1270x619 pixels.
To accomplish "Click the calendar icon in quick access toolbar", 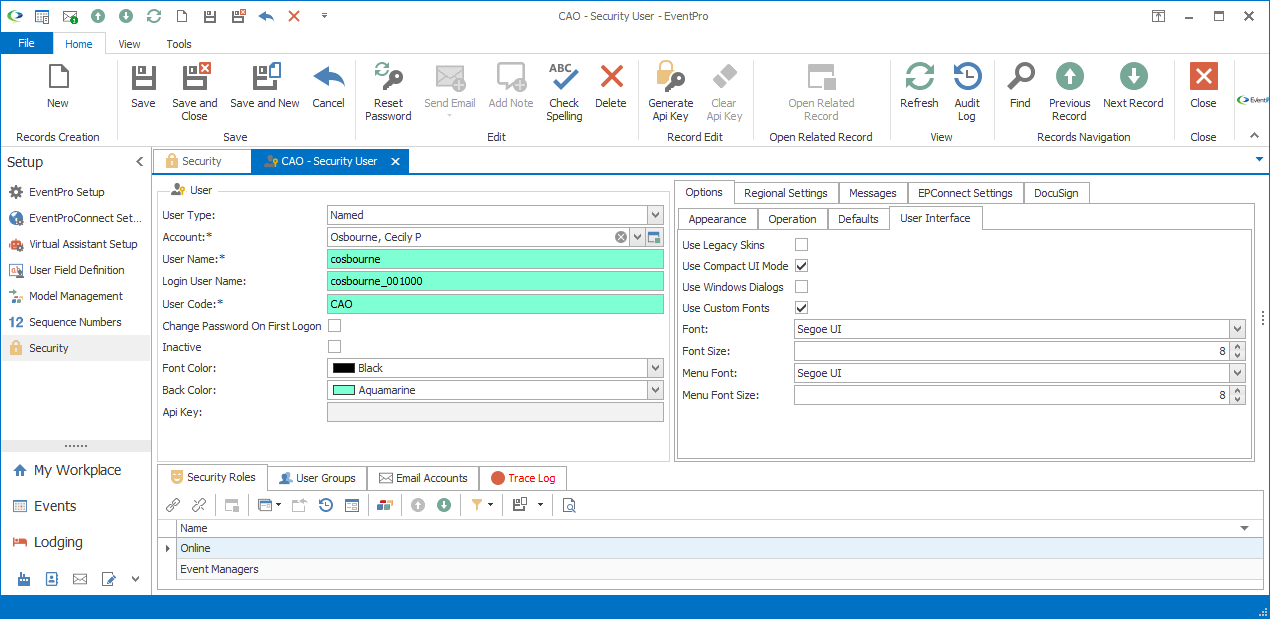I will [42, 16].
